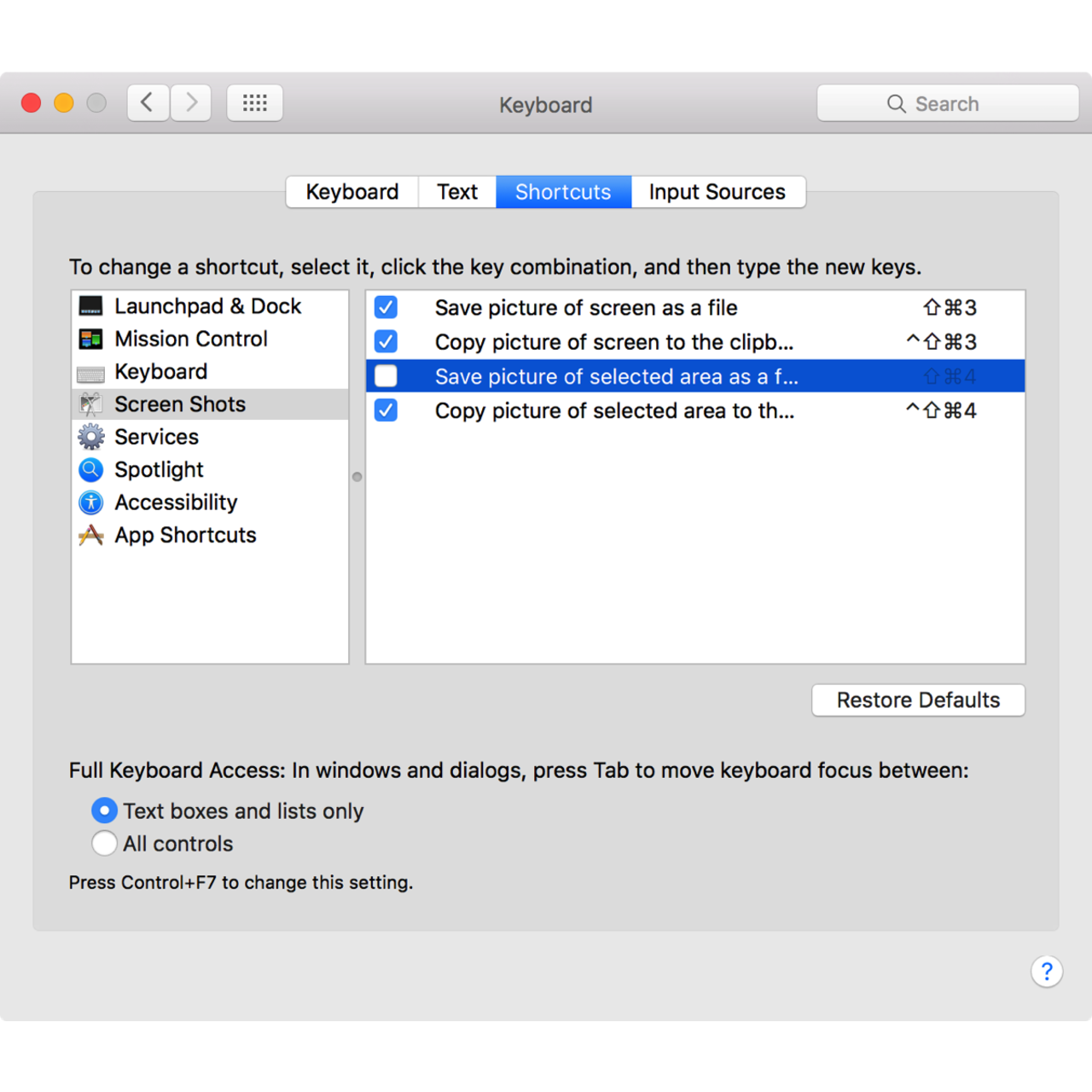This screenshot has width=1092, height=1092.
Task: Select the Launchpad & Dock icon
Action: 90,306
